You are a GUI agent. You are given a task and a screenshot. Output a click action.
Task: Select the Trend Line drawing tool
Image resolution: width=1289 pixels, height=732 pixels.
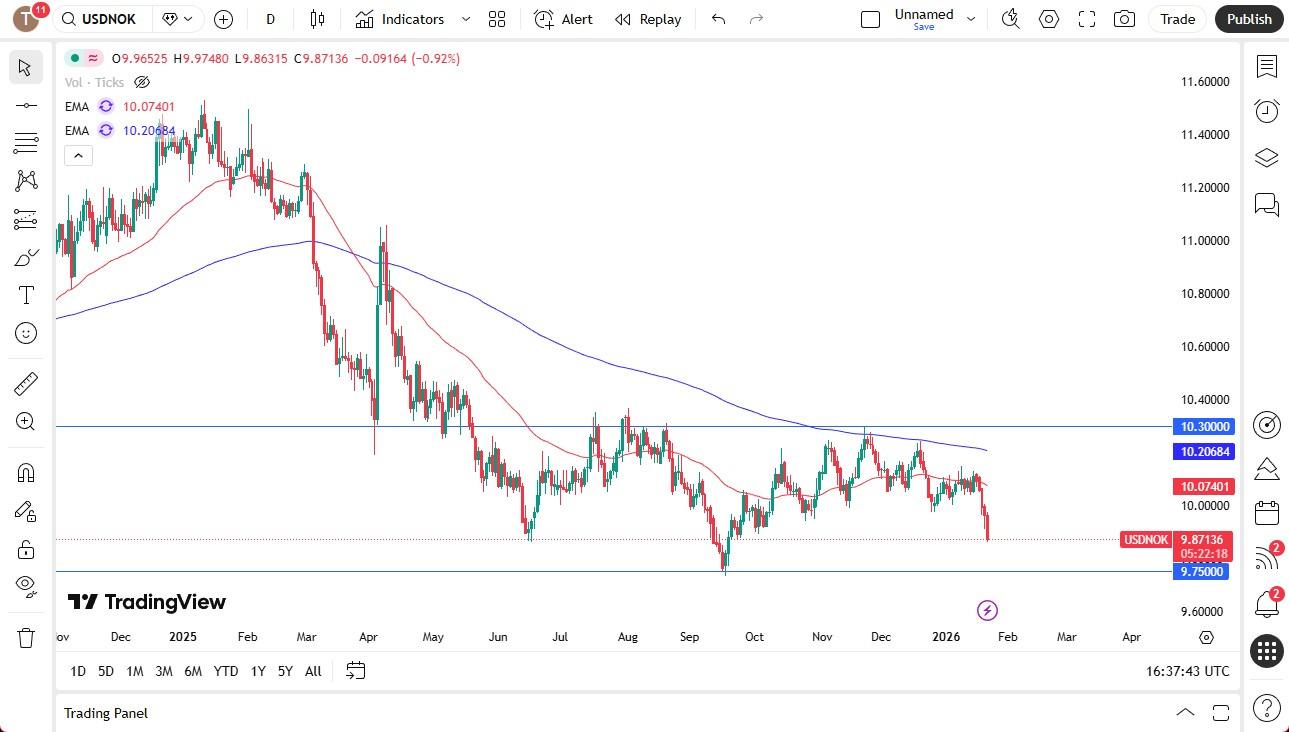tap(26, 105)
